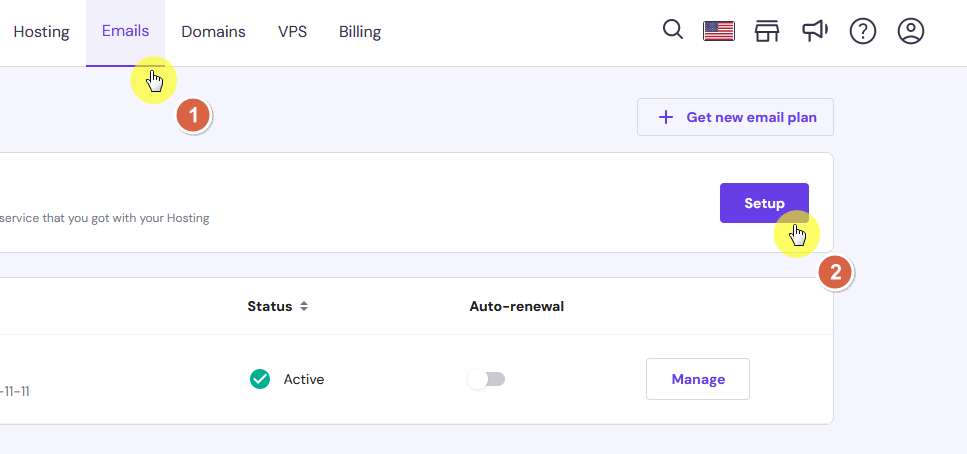Viewport: 967px width, 454px height.
Task: Open the user profile icon
Action: tap(910, 31)
